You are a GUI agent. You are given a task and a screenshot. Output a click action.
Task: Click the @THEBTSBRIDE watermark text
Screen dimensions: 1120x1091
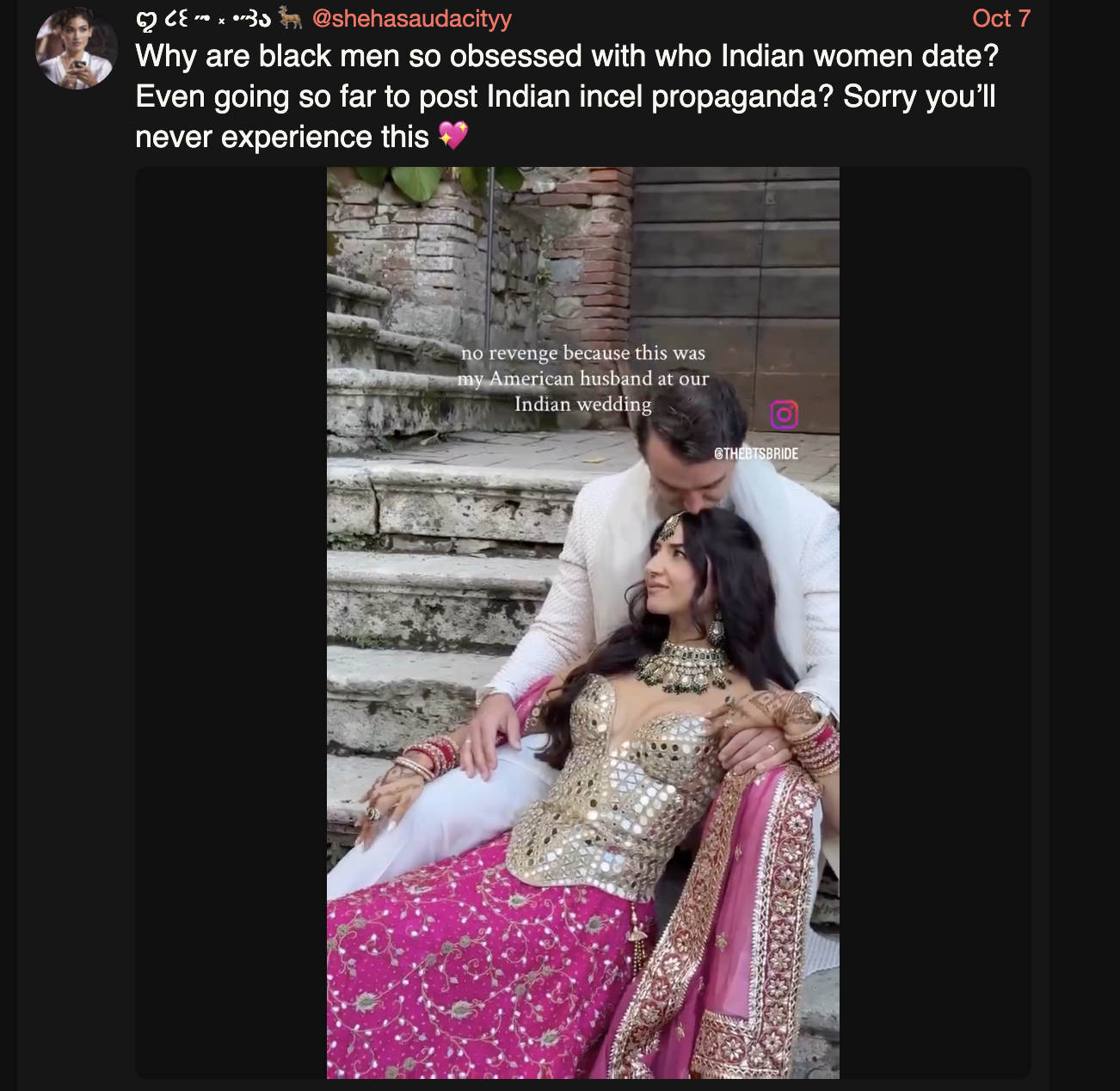coord(756,453)
